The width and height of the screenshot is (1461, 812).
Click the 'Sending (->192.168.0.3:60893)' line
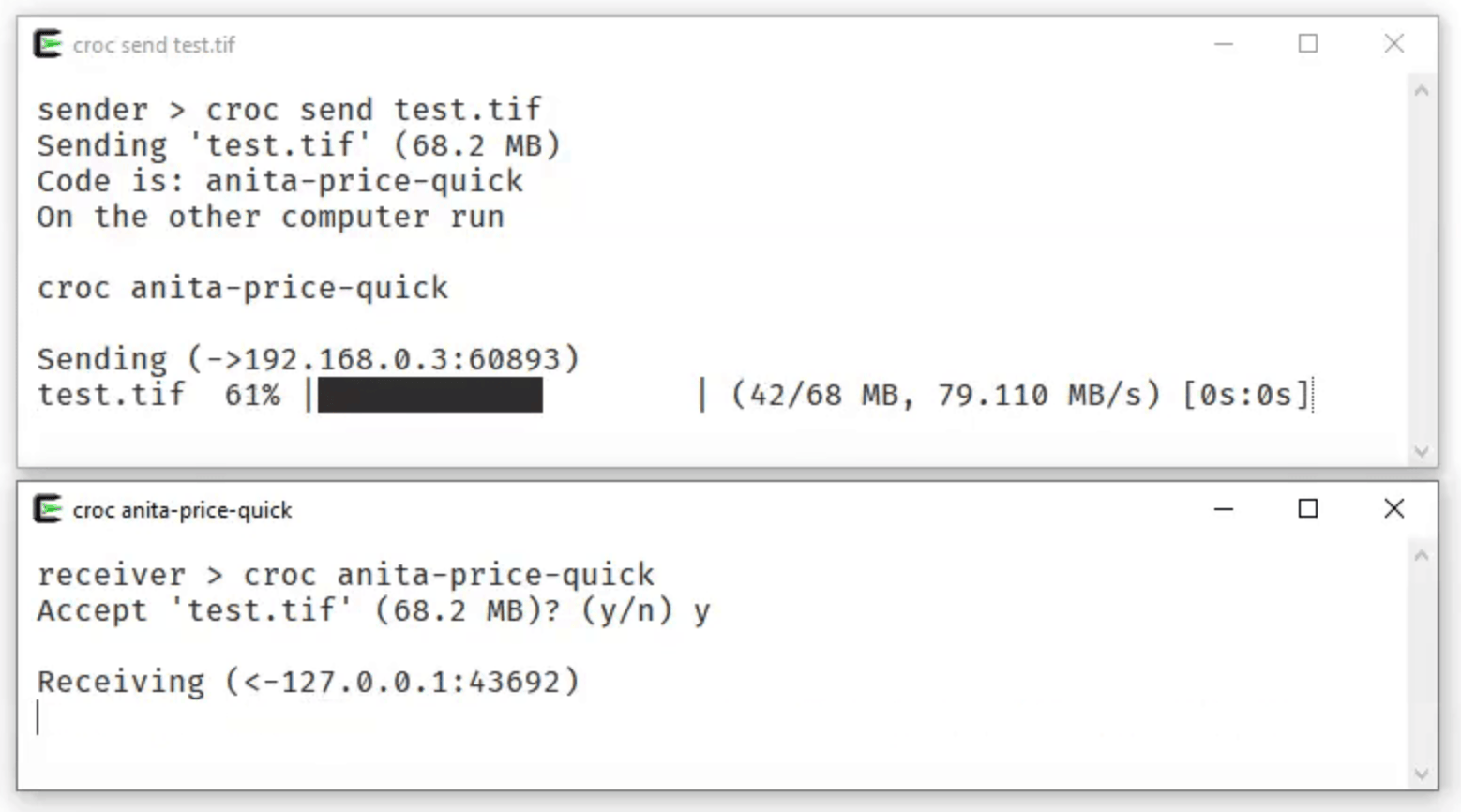pyautogui.click(x=308, y=359)
